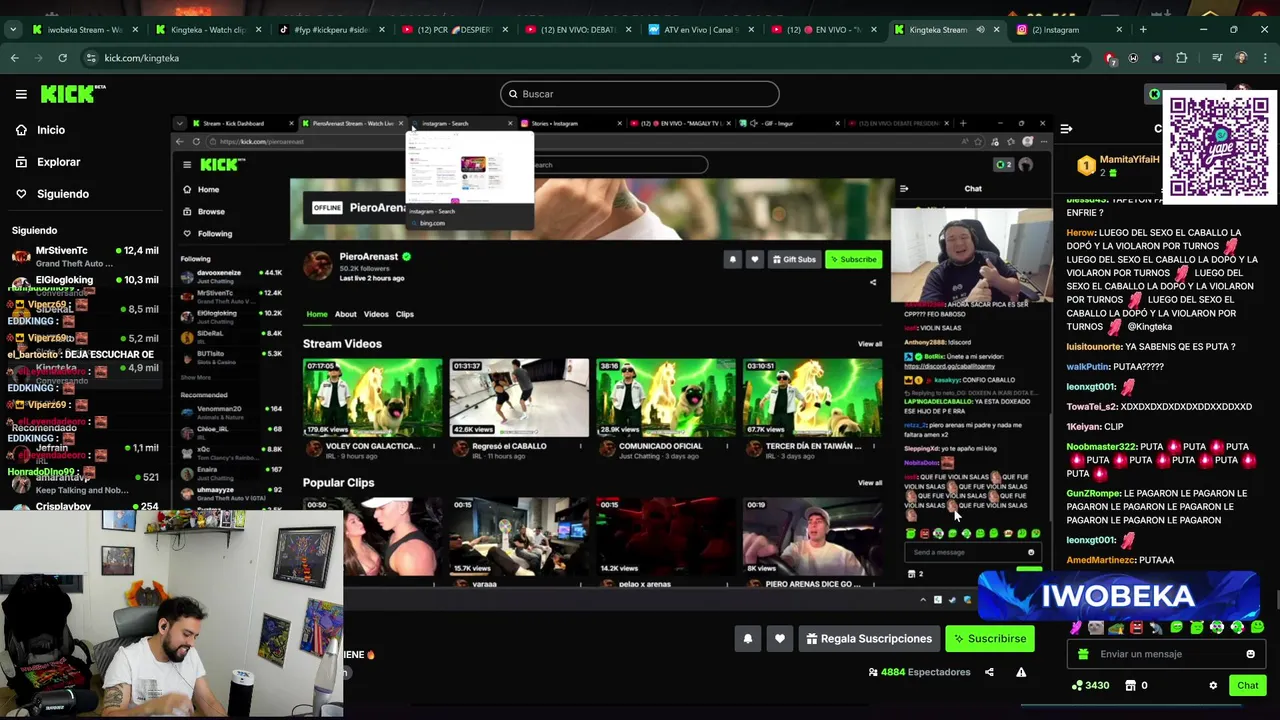Toggle stream notifications bell button
Viewport: 1280px width, 720px height.
[747, 639]
